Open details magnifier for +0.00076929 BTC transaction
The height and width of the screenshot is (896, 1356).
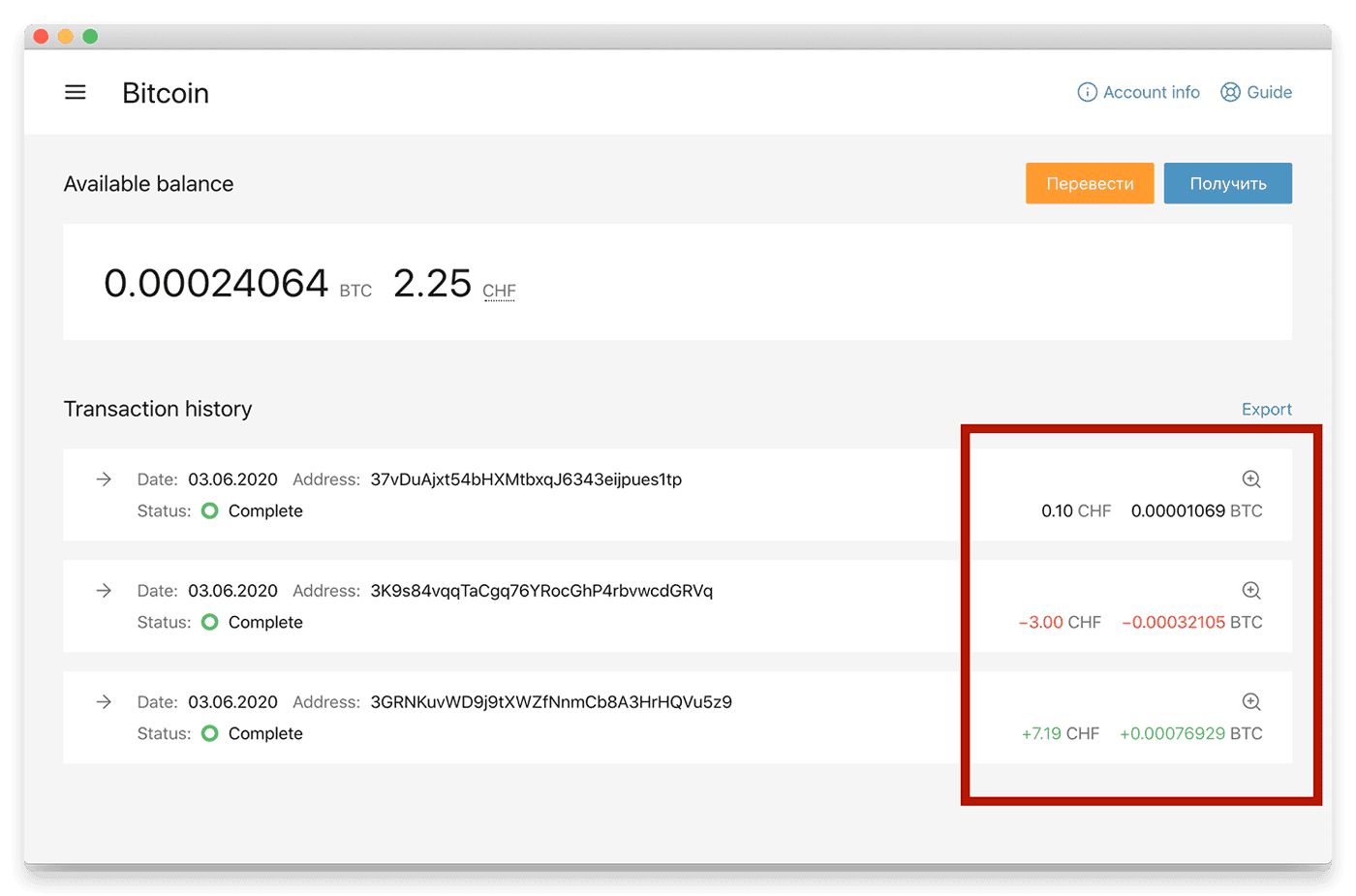(x=1251, y=701)
